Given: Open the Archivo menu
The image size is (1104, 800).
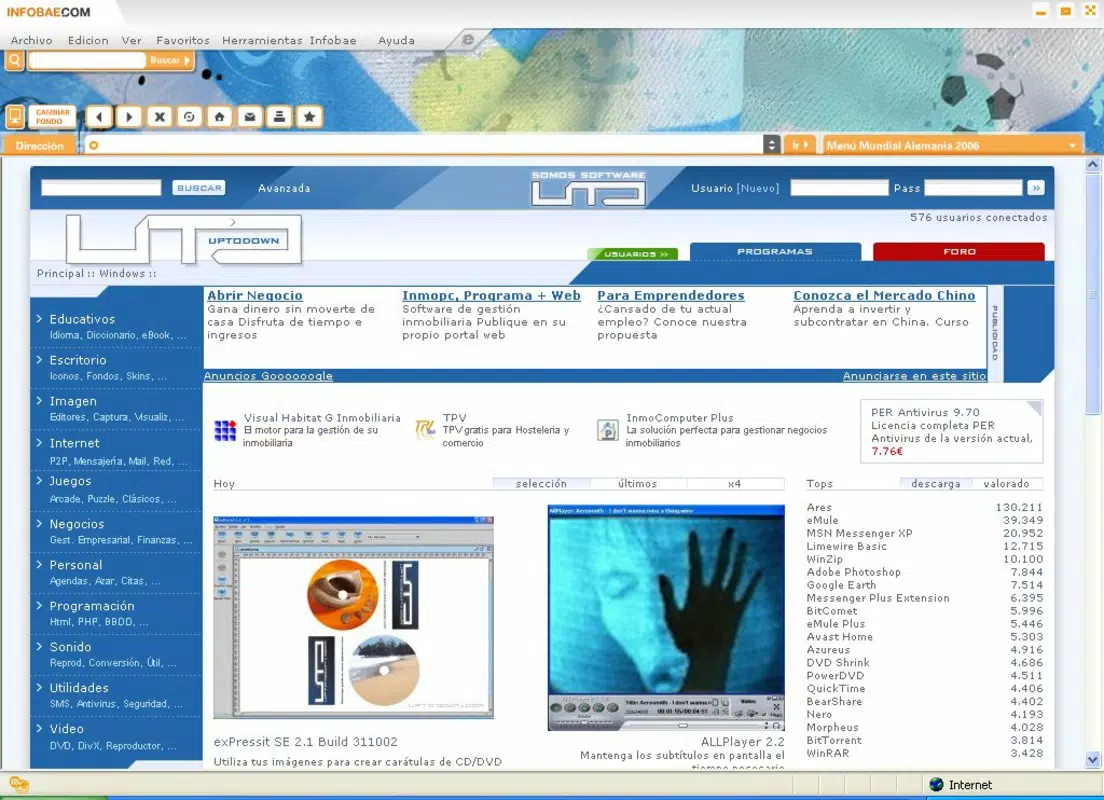Looking at the screenshot, I should [31, 41].
